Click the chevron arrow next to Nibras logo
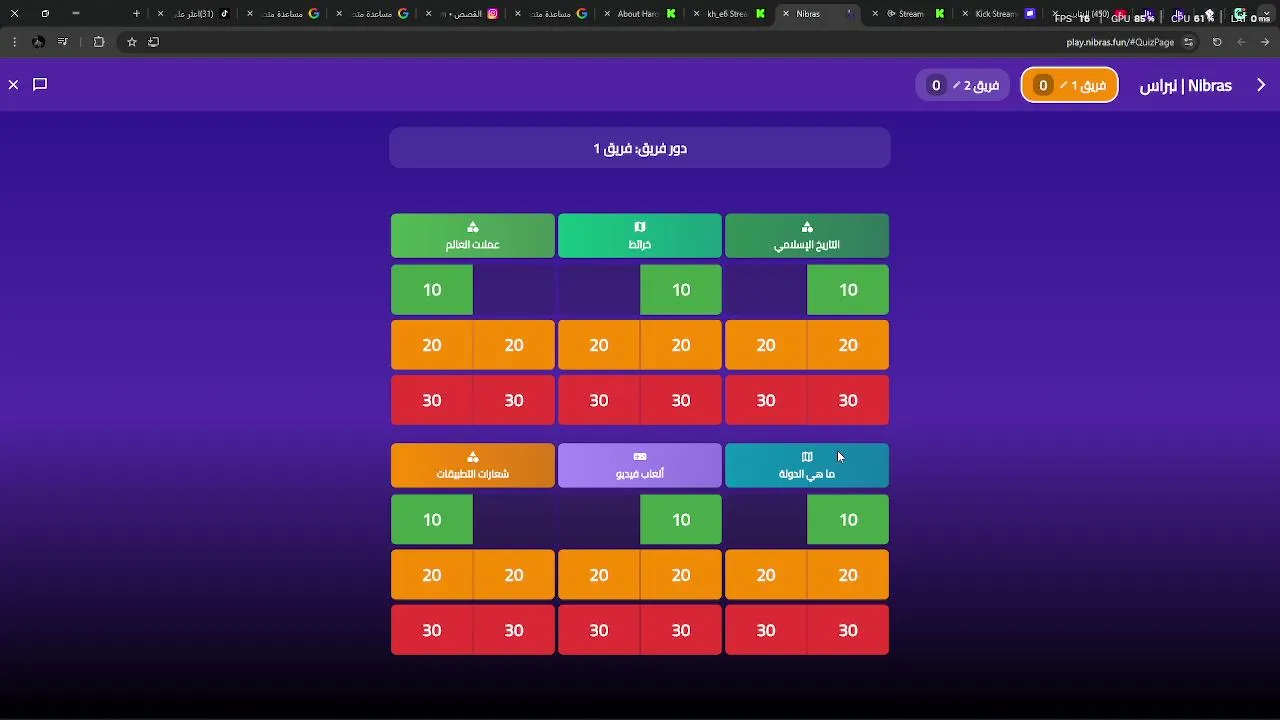Image resolution: width=1280 pixels, height=720 pixels. (x=1261, y=85)
